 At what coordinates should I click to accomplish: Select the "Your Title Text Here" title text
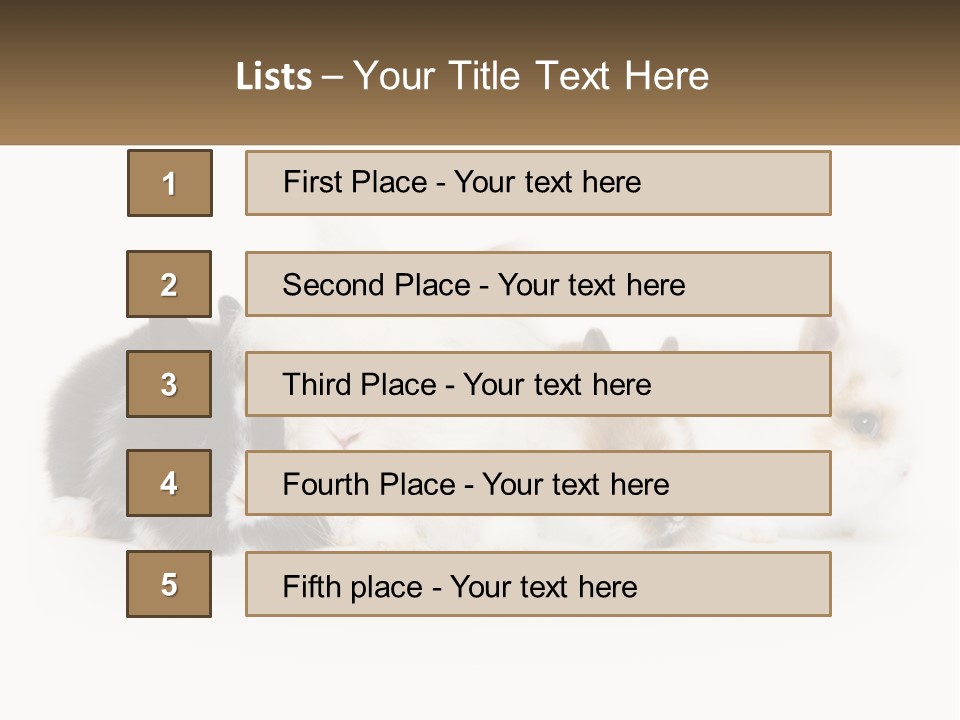point(531,76)
